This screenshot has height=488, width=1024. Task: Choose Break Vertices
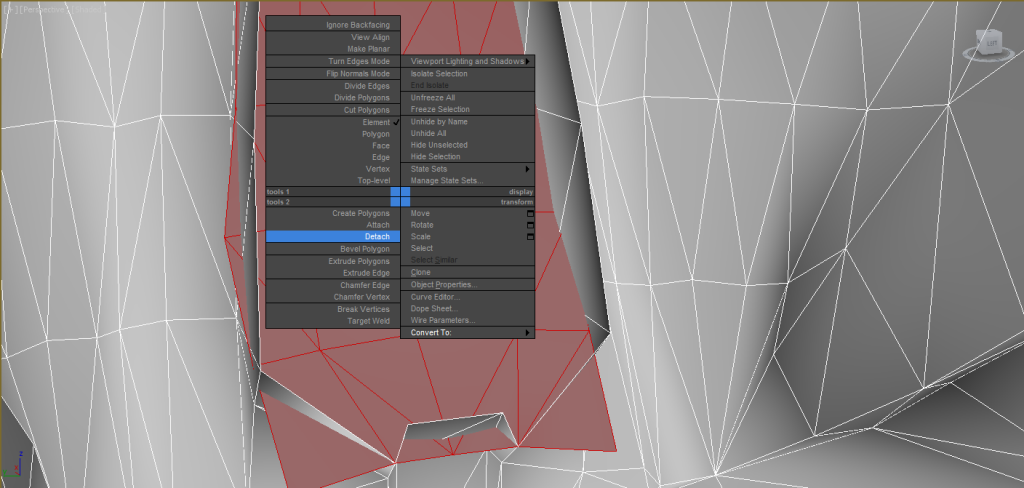pos(333,309)
